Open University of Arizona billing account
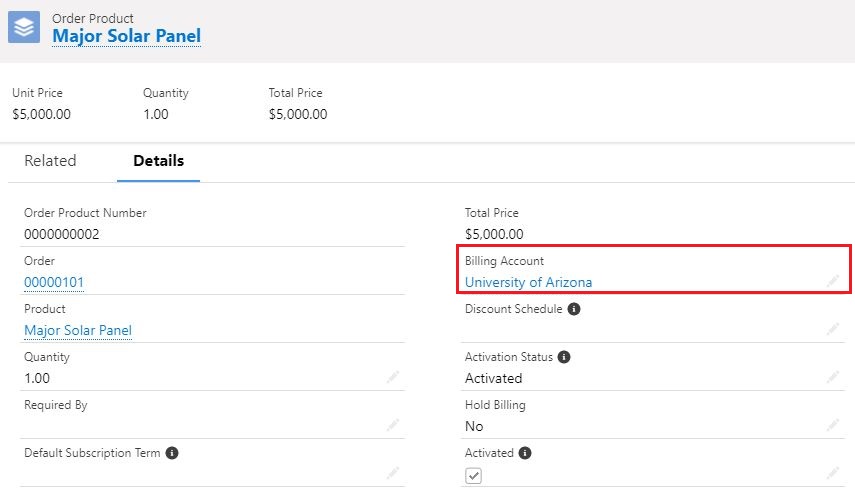This screenshot has height=489, width=855. [528, 282]
